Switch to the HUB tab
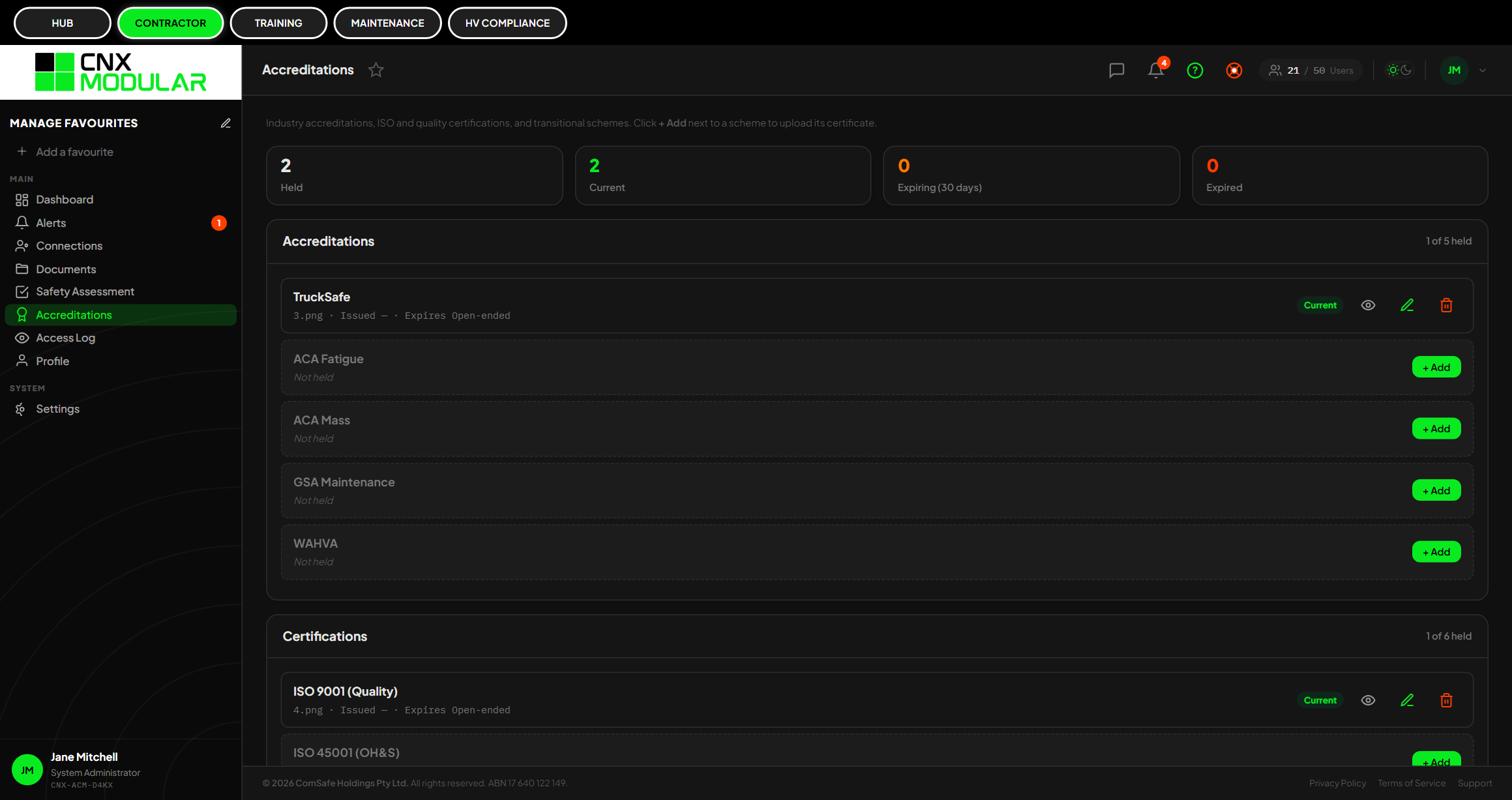Viewport: 1512px width, 800px height. click(63, 23)
